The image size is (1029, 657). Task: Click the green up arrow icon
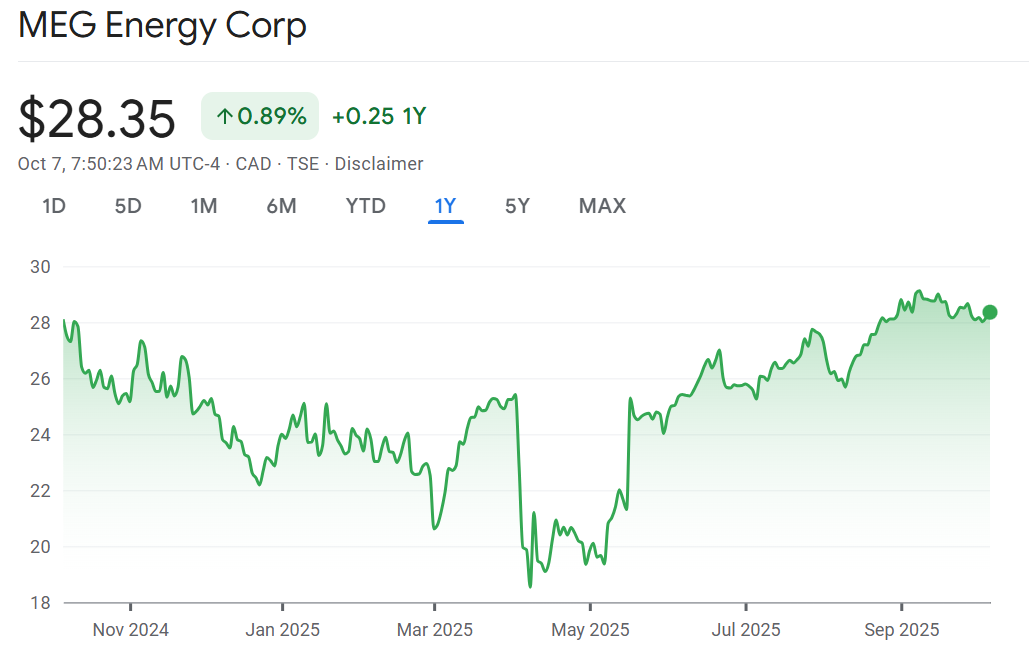(224, 117)
